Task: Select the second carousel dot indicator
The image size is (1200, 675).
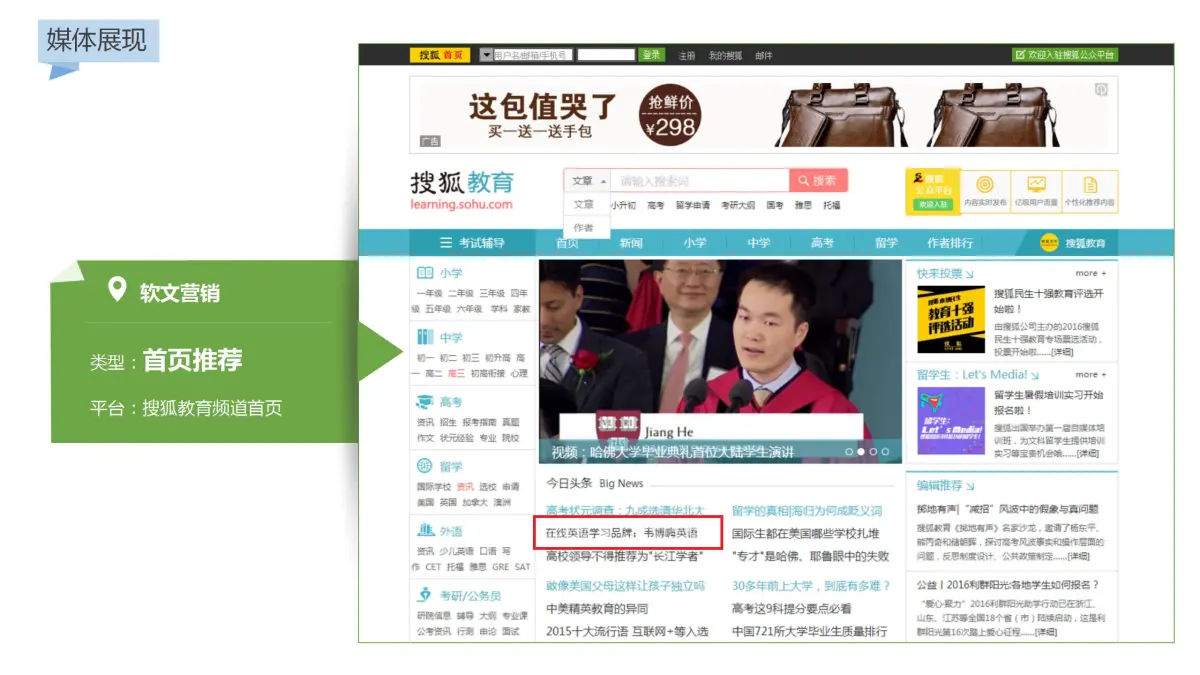Action: click(862, 452)
